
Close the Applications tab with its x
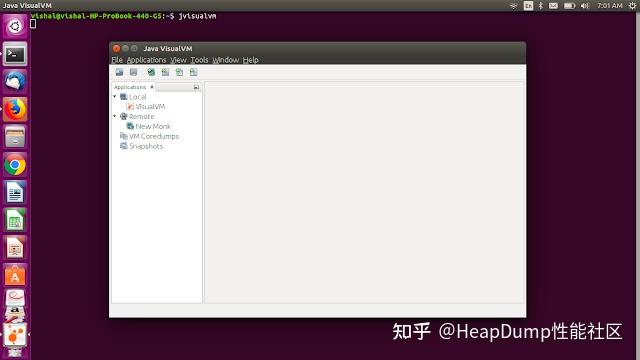152,87
